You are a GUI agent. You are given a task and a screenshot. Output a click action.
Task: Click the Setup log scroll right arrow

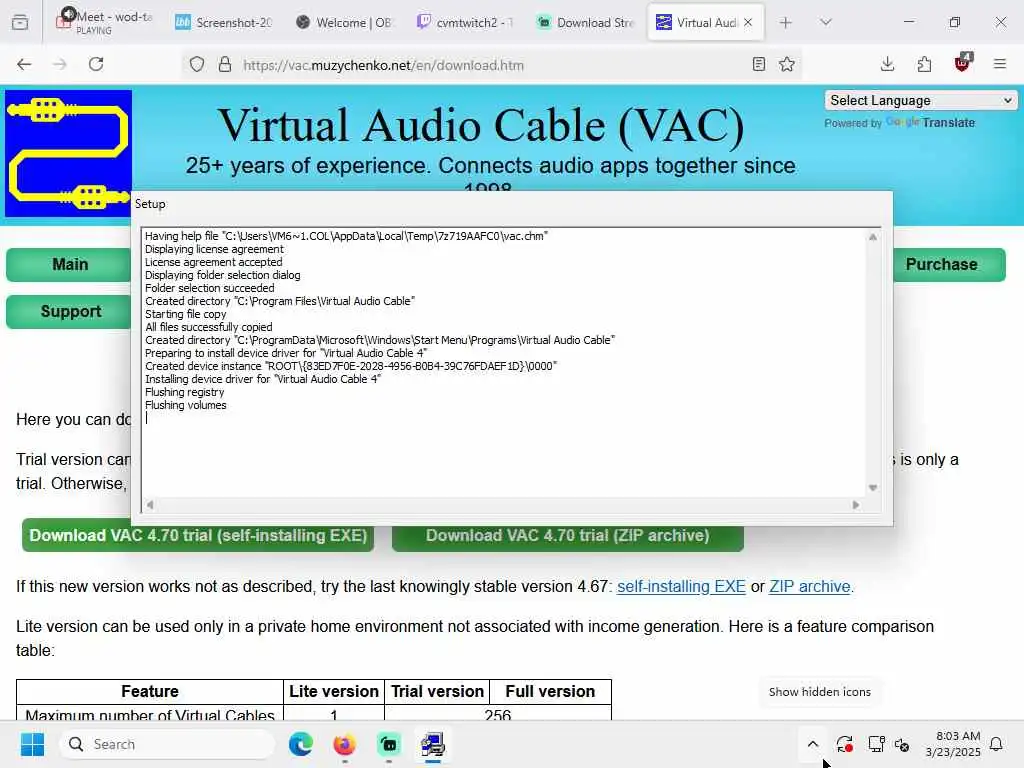pyautogui.click(x=856, y=504)
